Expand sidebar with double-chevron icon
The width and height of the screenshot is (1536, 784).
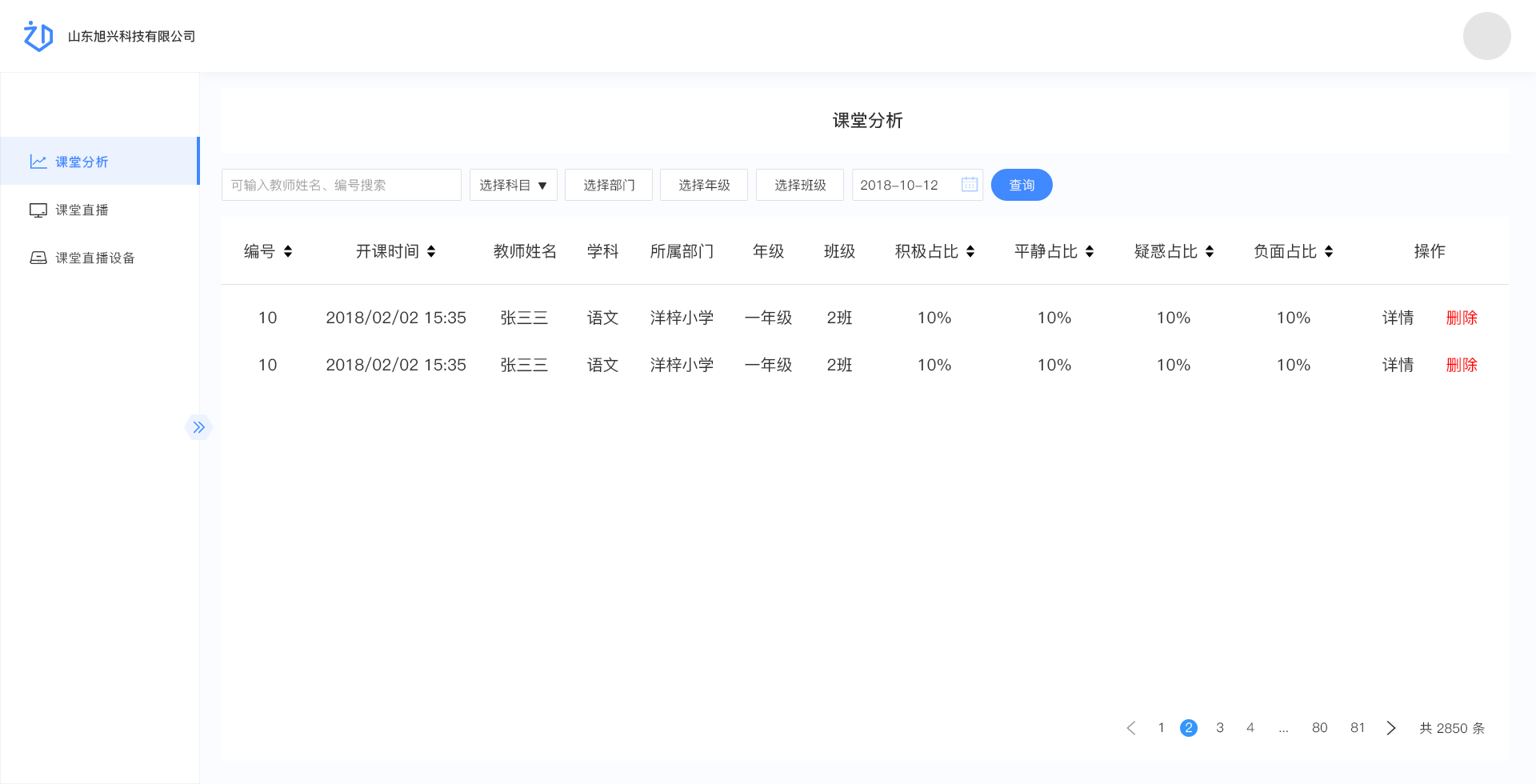(x=198, y=427)
